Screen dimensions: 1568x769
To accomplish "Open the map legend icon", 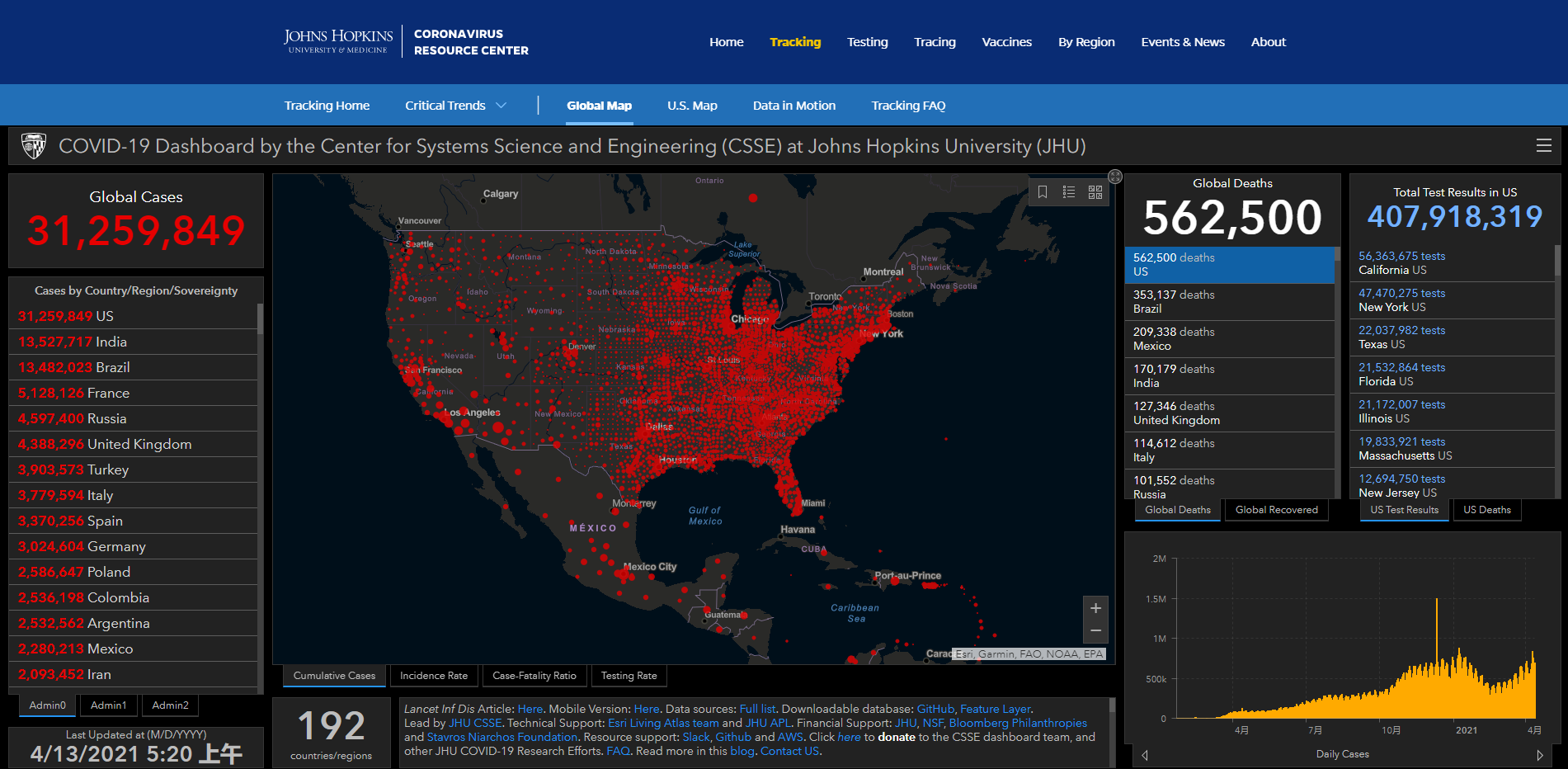I will [1069, 192].
